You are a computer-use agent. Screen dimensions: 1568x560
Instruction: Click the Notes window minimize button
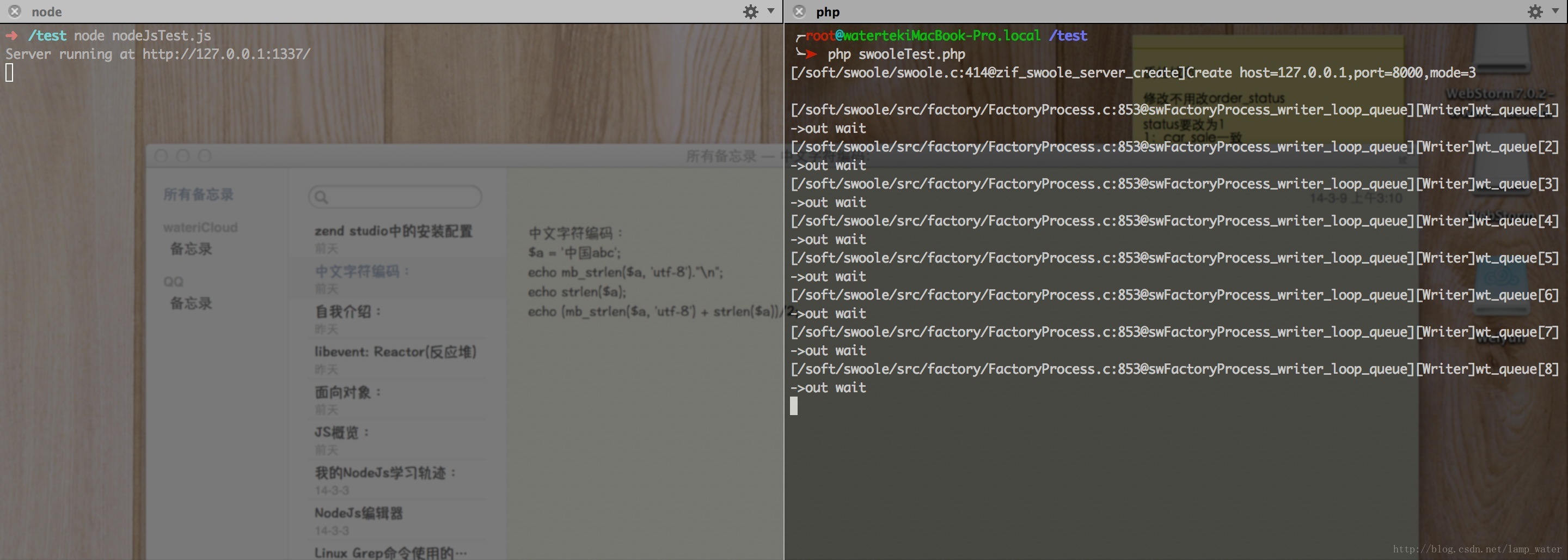[182, 156]
